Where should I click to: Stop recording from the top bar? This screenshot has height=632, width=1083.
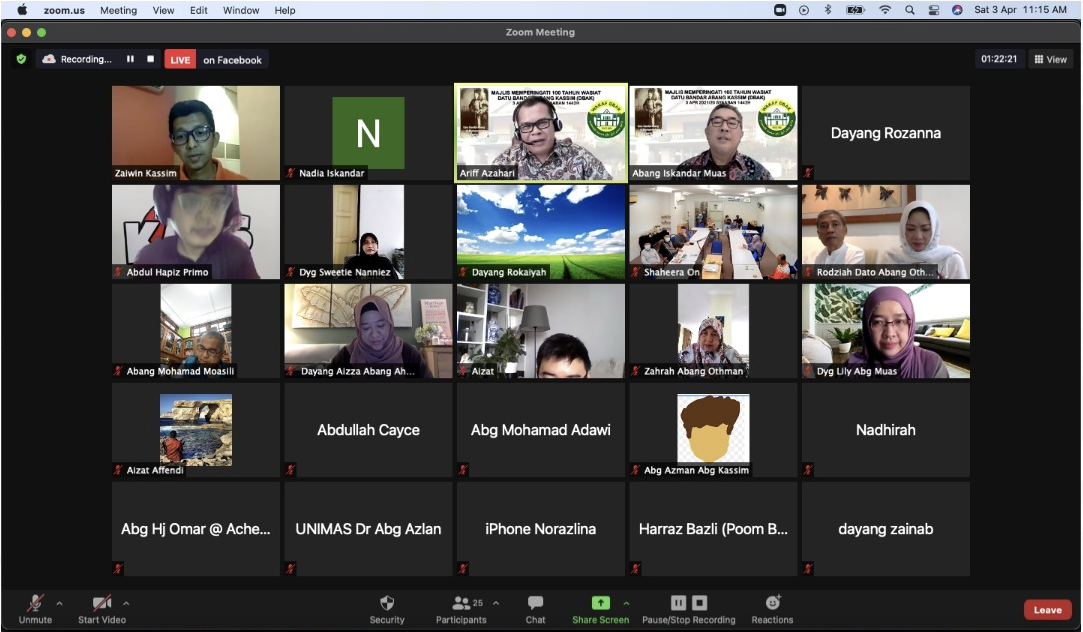point(151,60)
